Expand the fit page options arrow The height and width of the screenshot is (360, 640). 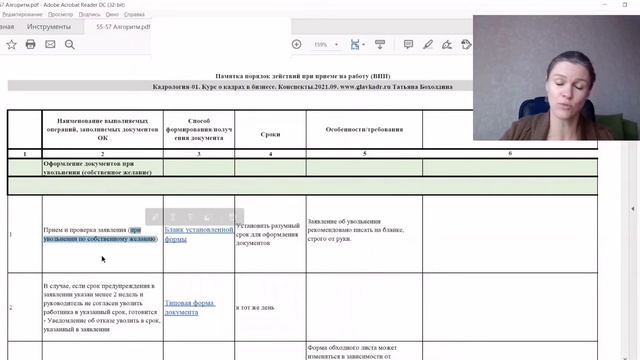click(363, 44)
